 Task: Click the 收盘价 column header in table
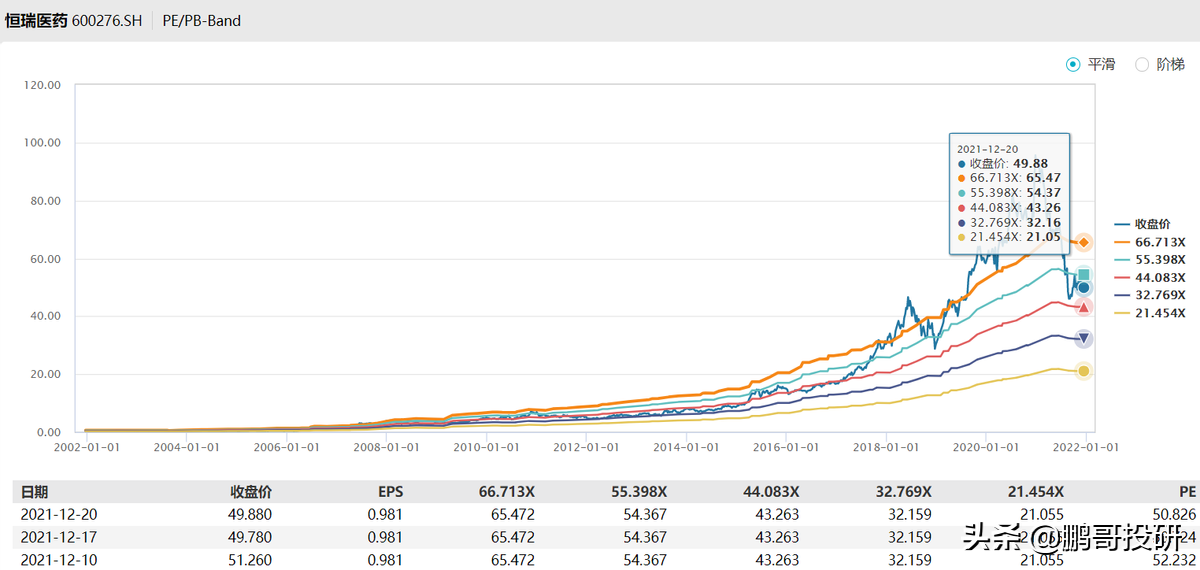pos(251,492)
